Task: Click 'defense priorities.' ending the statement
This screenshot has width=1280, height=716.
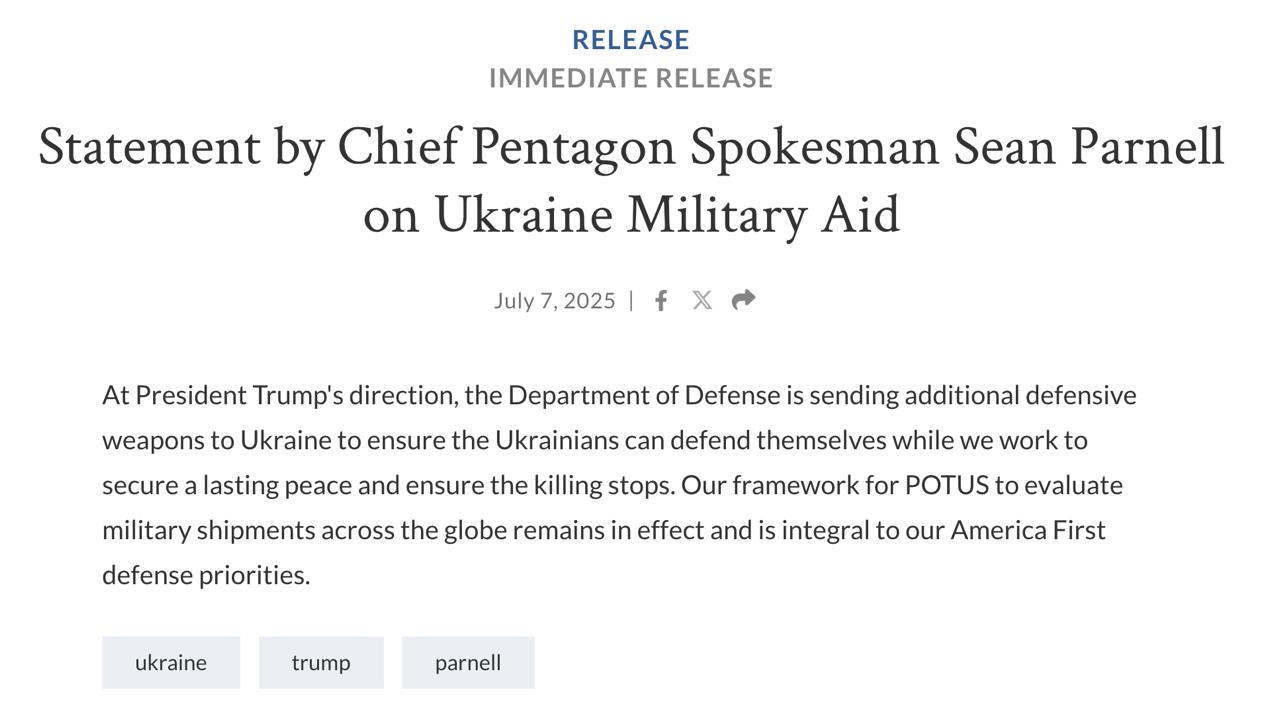Action: pos(206,575)
